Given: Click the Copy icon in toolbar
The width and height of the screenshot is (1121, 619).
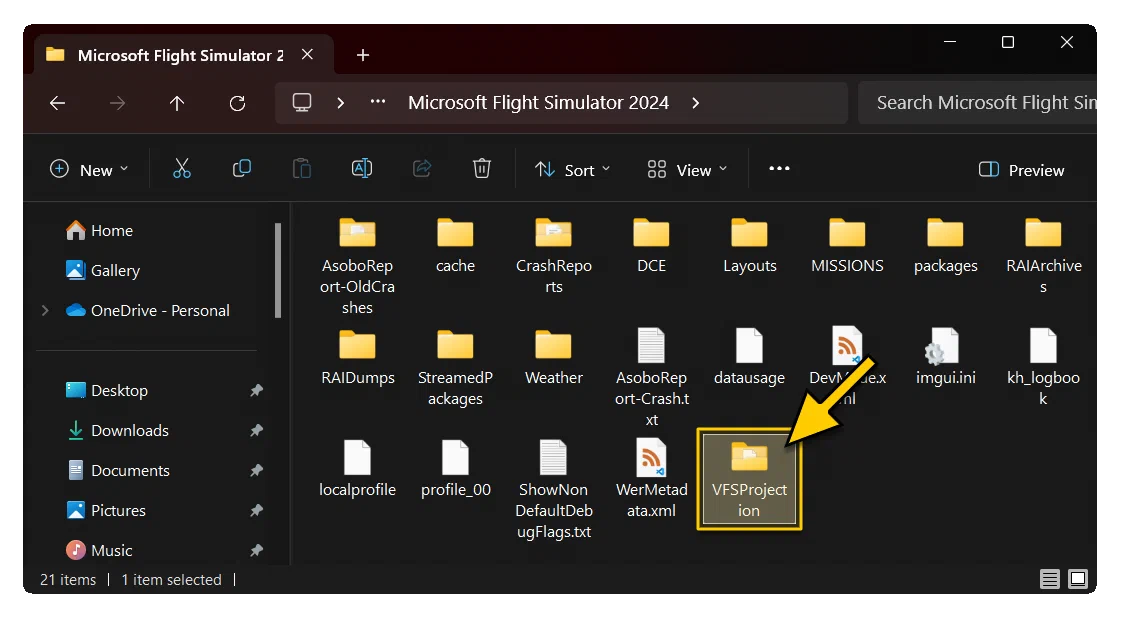Looking at the screenshot, I should (242, 169).
